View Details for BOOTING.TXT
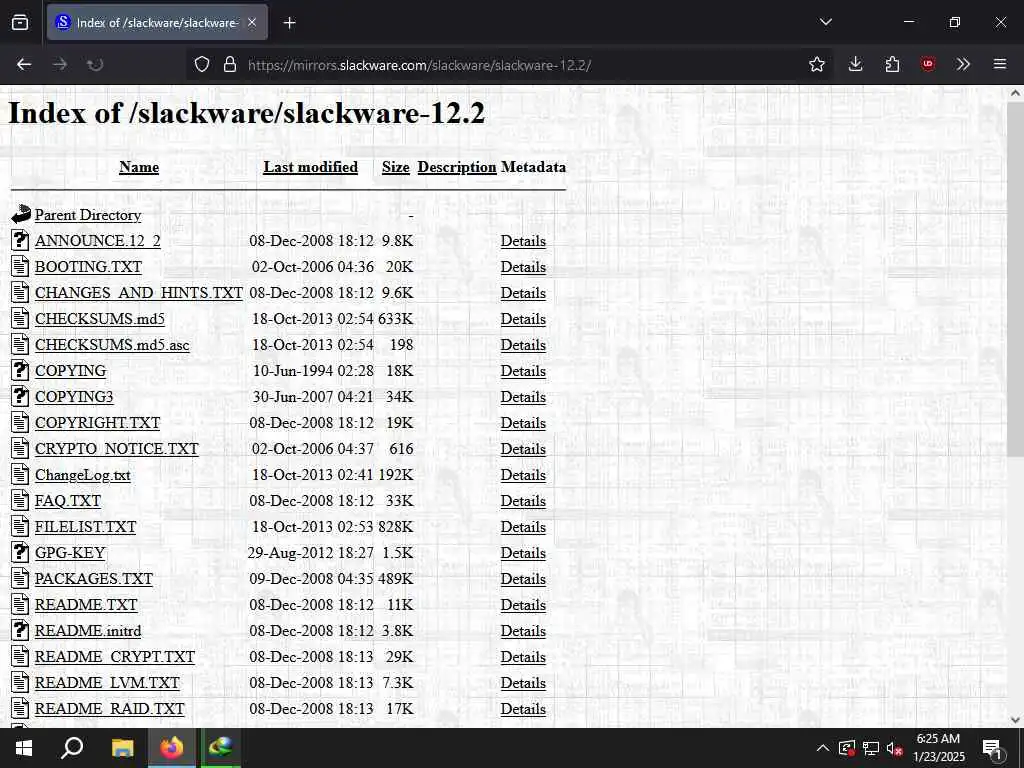Screen dimensions: 1024x768 point(523,267)
